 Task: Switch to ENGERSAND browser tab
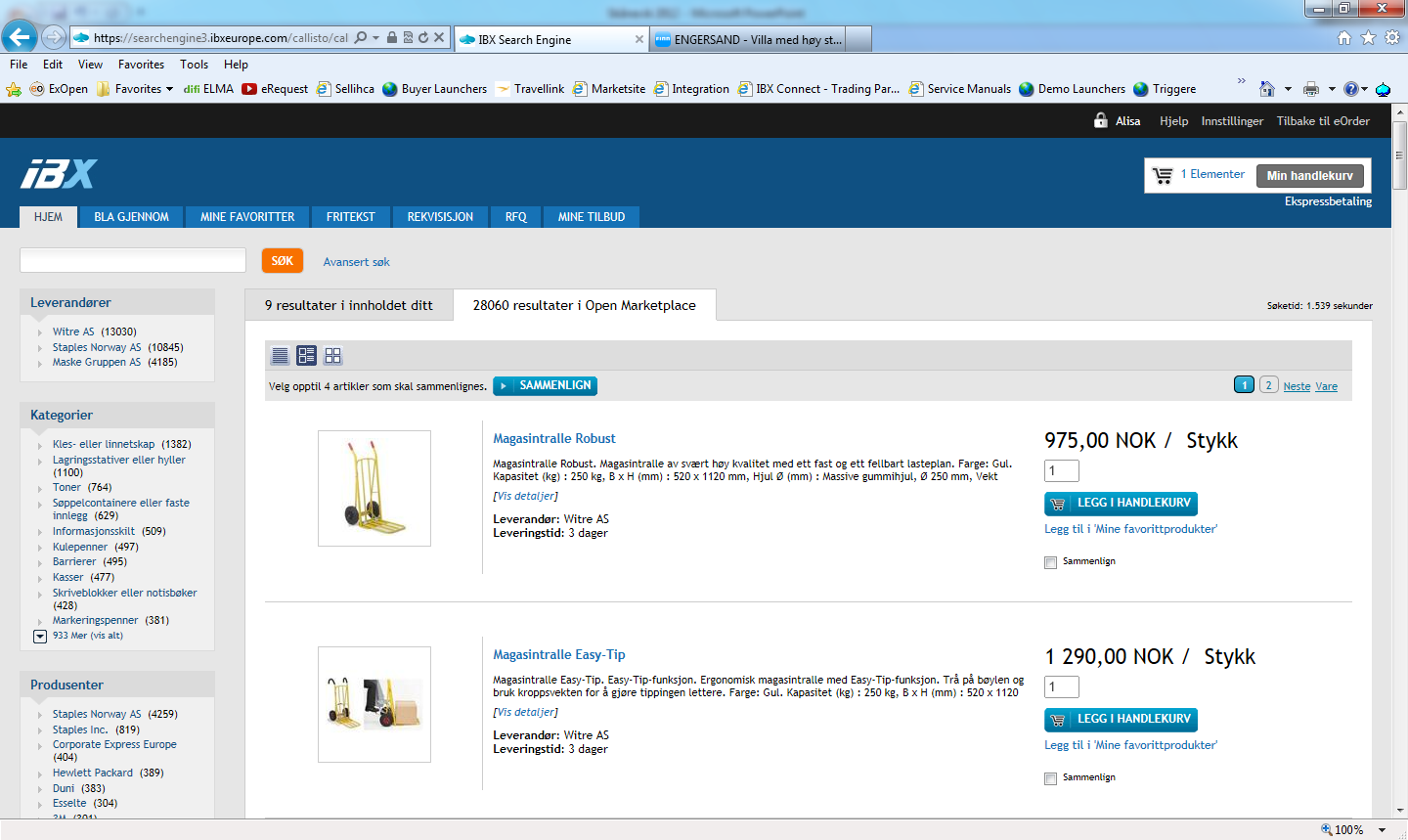(749, 39)
